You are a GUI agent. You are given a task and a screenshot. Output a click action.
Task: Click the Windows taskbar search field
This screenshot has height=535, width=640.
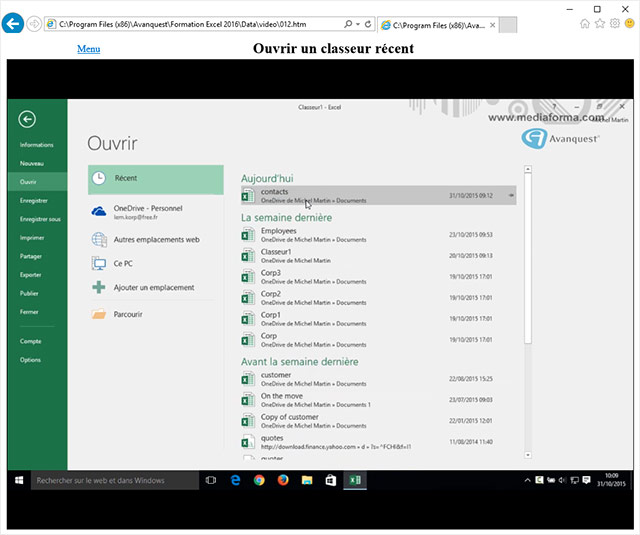point(115,480)
